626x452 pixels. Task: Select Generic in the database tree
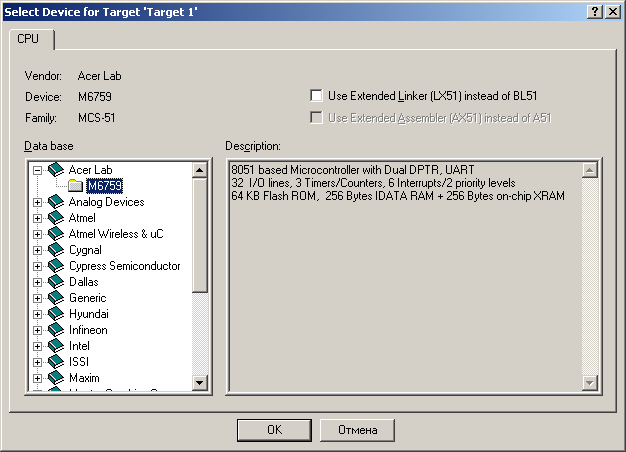tap(88, 297)
